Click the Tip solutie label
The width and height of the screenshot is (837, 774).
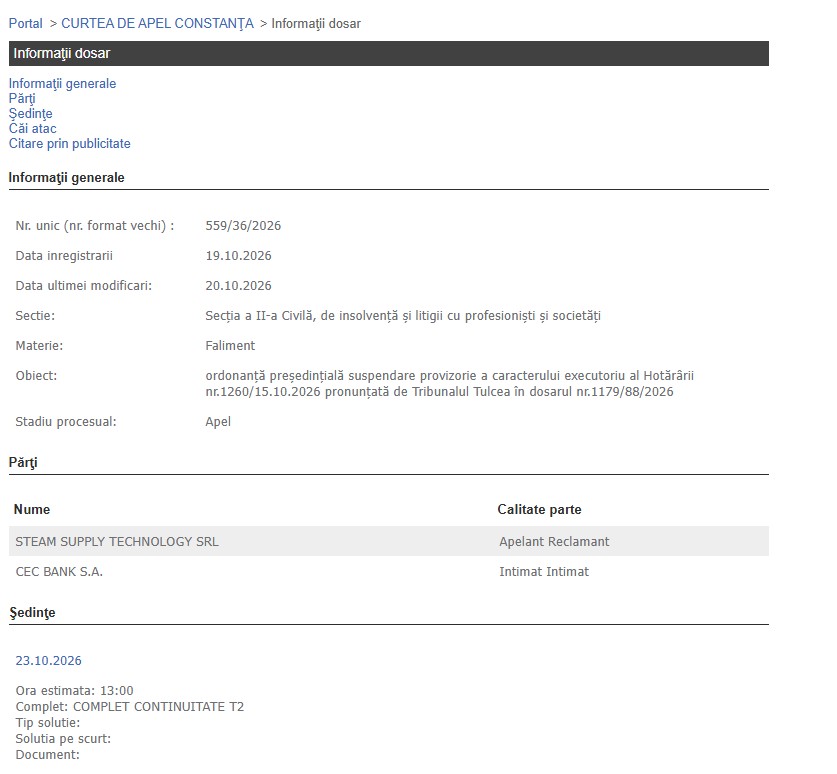(48, 722)
